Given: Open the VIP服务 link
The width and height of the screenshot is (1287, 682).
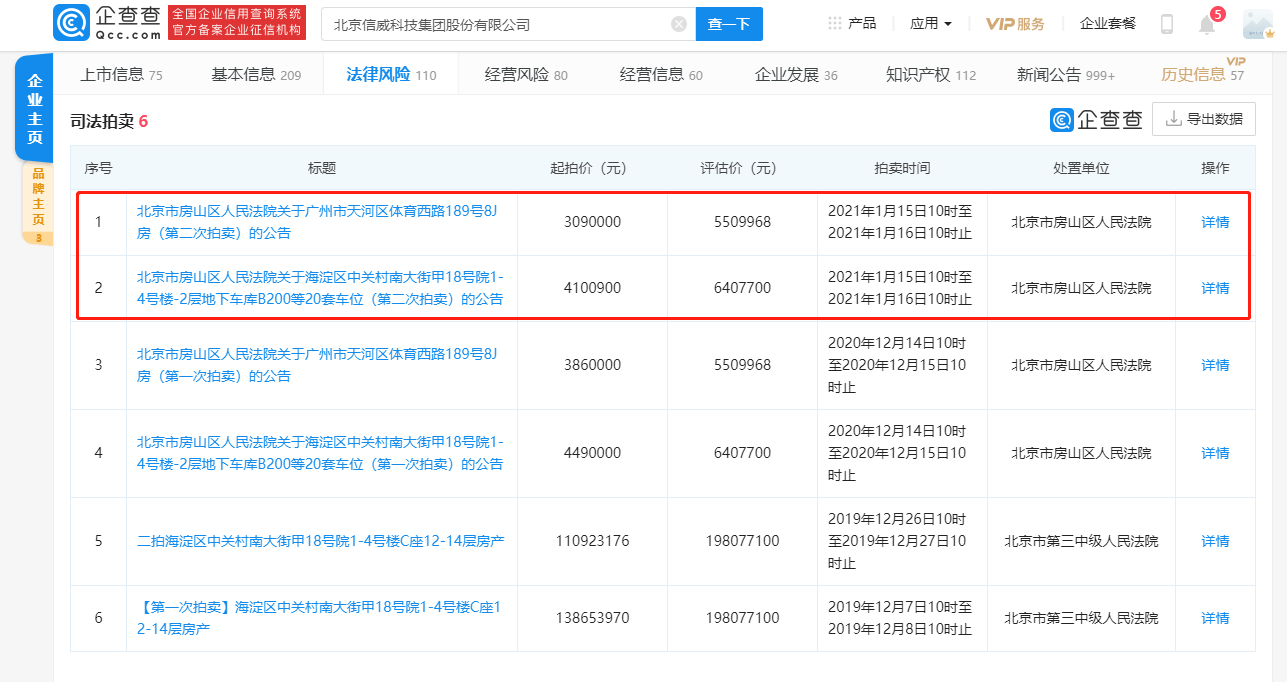Looking at the screenshot, I should click(x=1015, y=23).
